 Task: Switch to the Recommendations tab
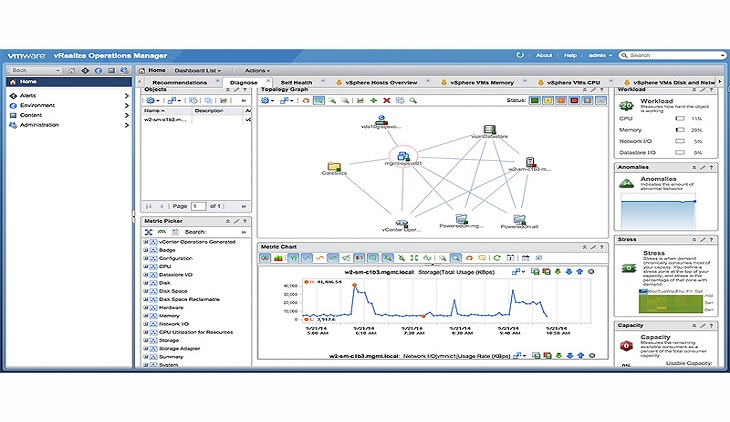tap(179, 82)
